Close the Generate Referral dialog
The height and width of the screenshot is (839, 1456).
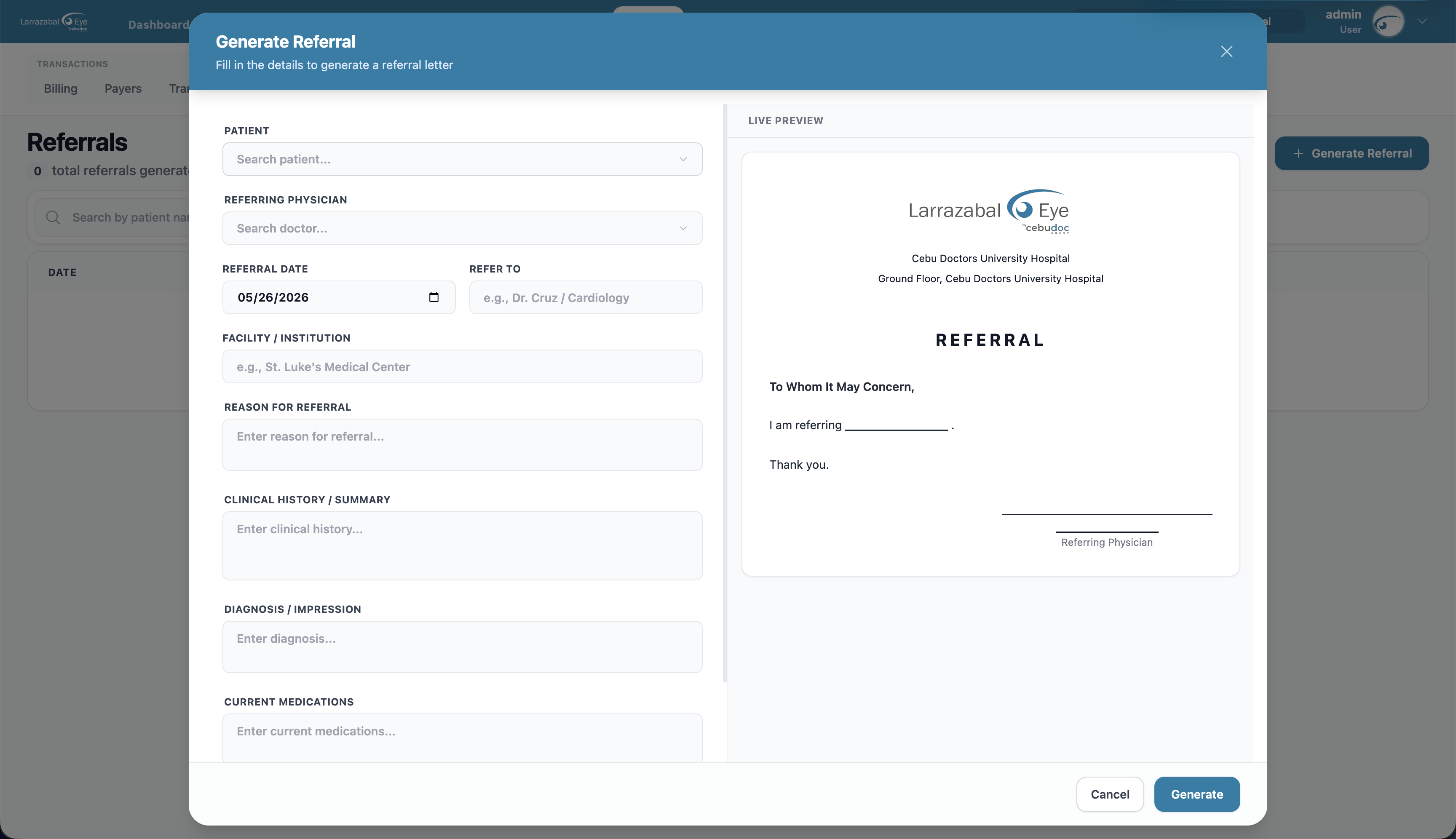pyautogui.click(x=1226, y=51)
